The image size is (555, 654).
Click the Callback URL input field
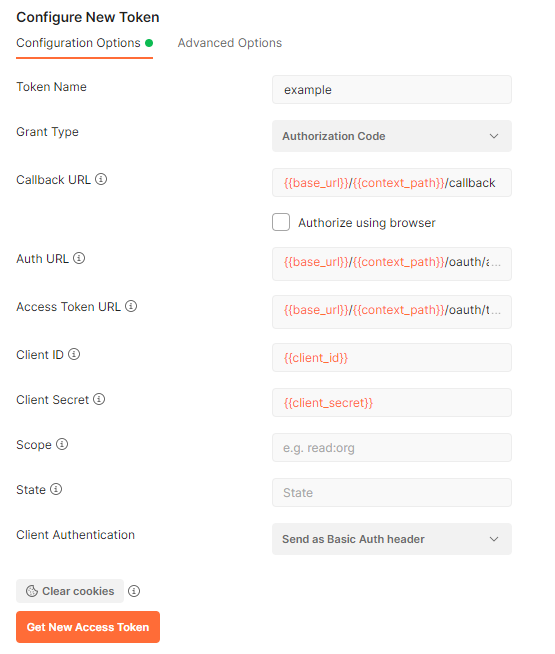click(x=392, y=183)
